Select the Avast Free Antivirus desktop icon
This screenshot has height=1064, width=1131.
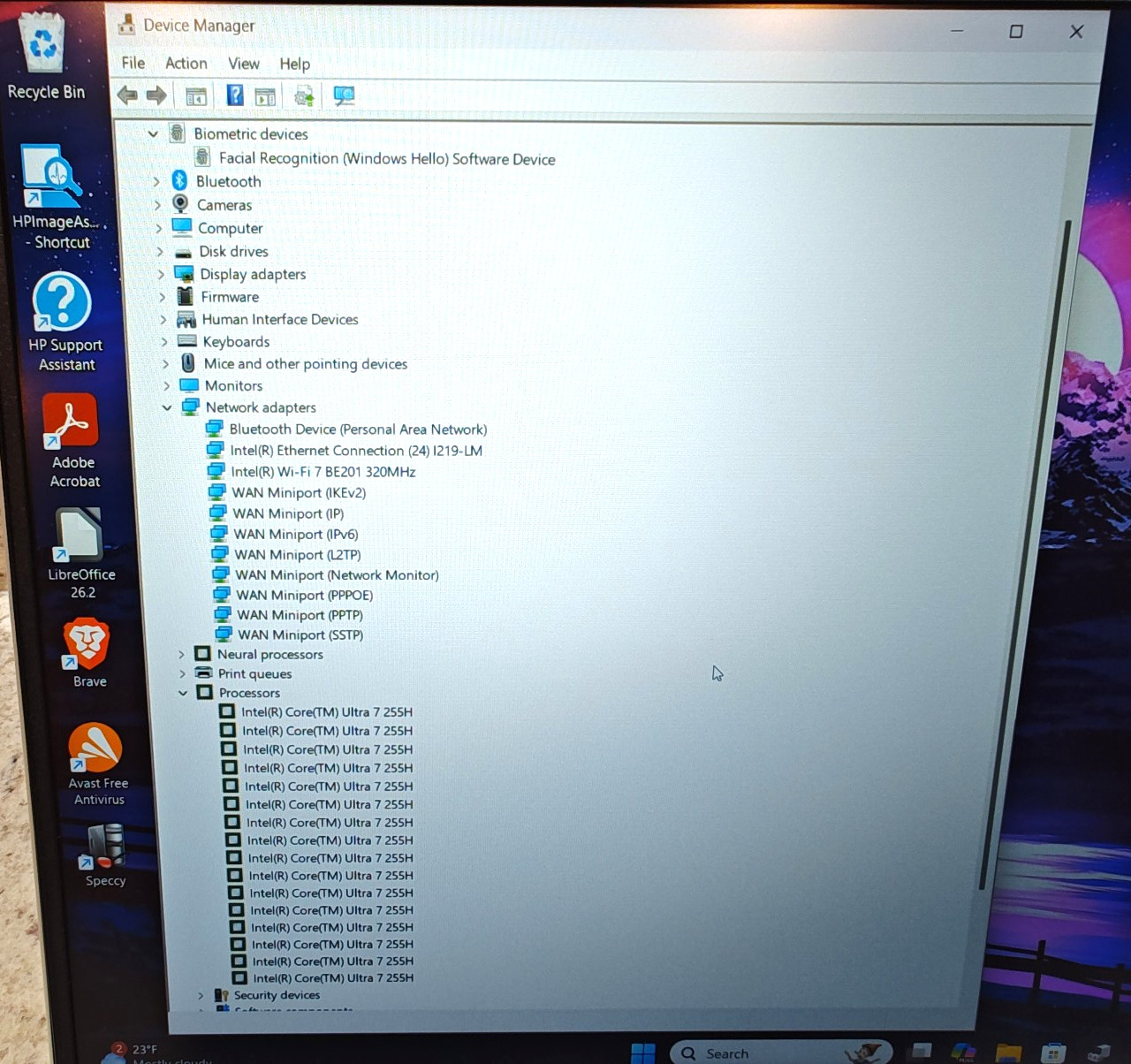coord(96,764)
